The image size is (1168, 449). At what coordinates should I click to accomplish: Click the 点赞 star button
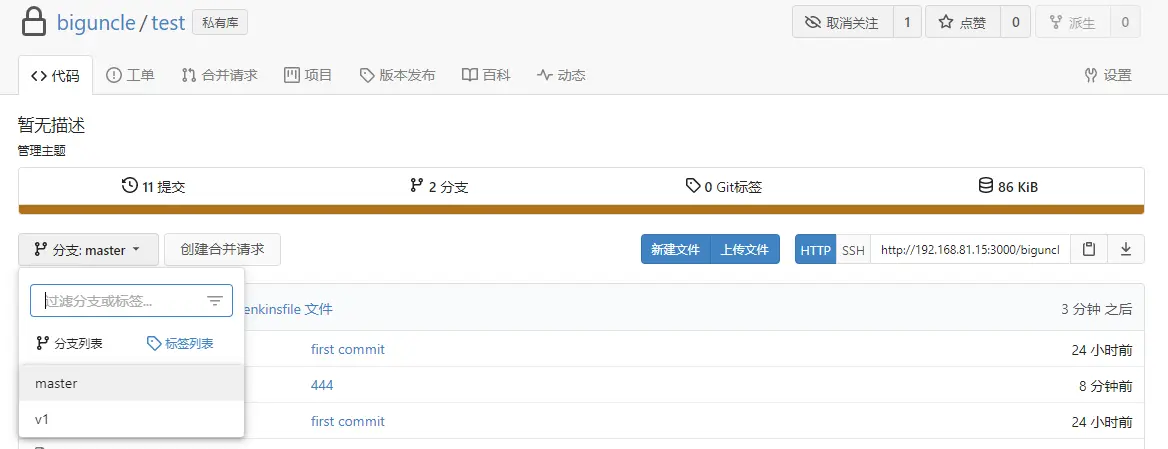[962, 23]
